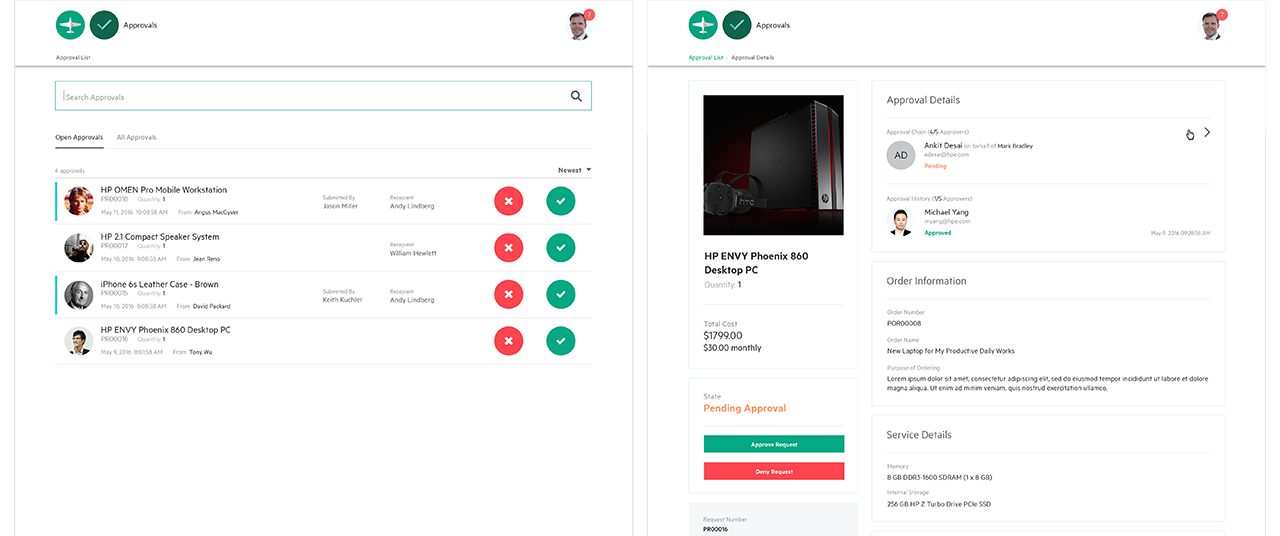Click the Approval Details section heading
This screenshot has width=1280, height=536.
coord(923,100)
